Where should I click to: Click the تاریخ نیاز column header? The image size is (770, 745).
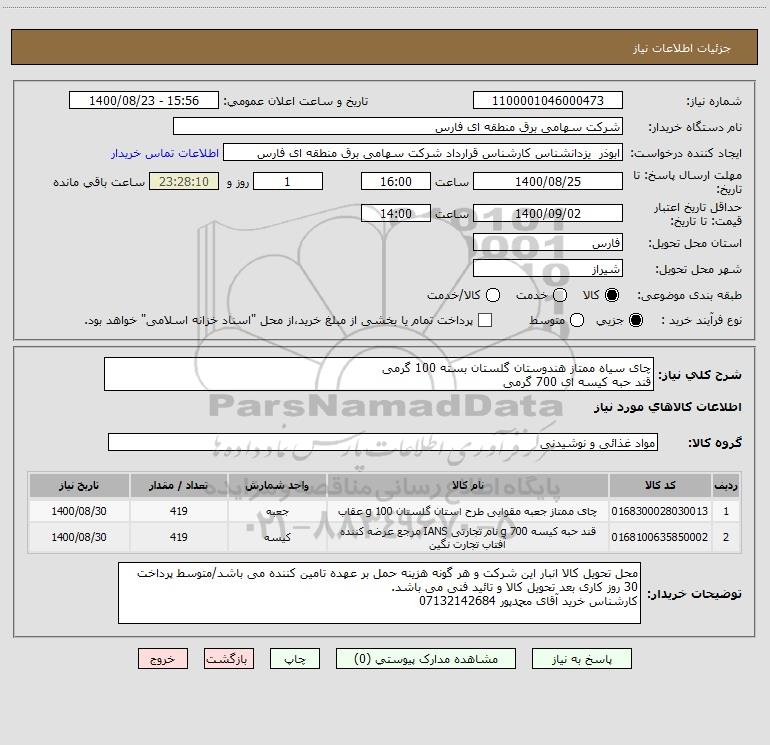pos(79,485)
